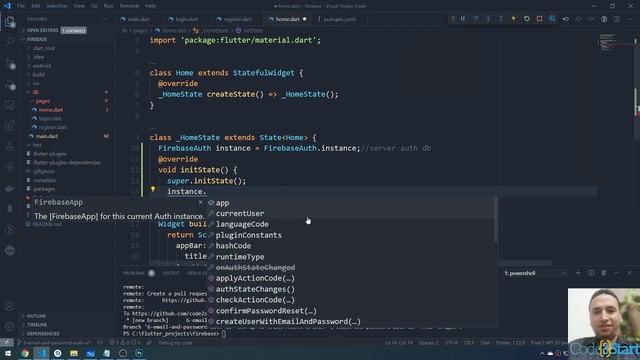
Task: Switch to the Output panel tab
Action: click(171, 273)
